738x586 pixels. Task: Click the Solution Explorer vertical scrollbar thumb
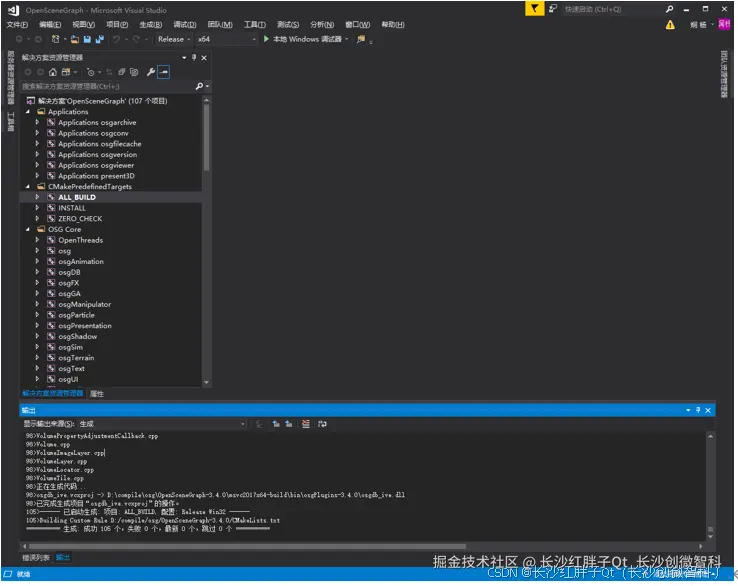pos(206,137)
